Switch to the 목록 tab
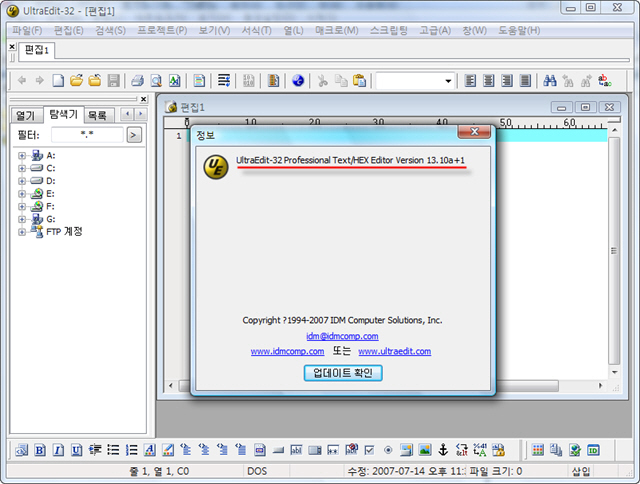Viewport: 640px width, 484px height. click(97, 115)
